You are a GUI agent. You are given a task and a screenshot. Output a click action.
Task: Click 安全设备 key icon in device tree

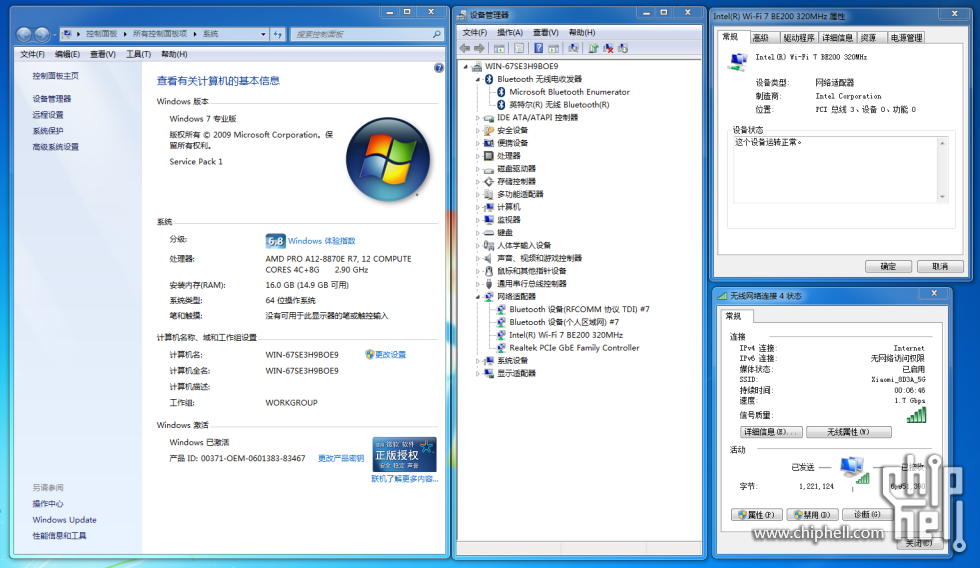coord(489,130)
